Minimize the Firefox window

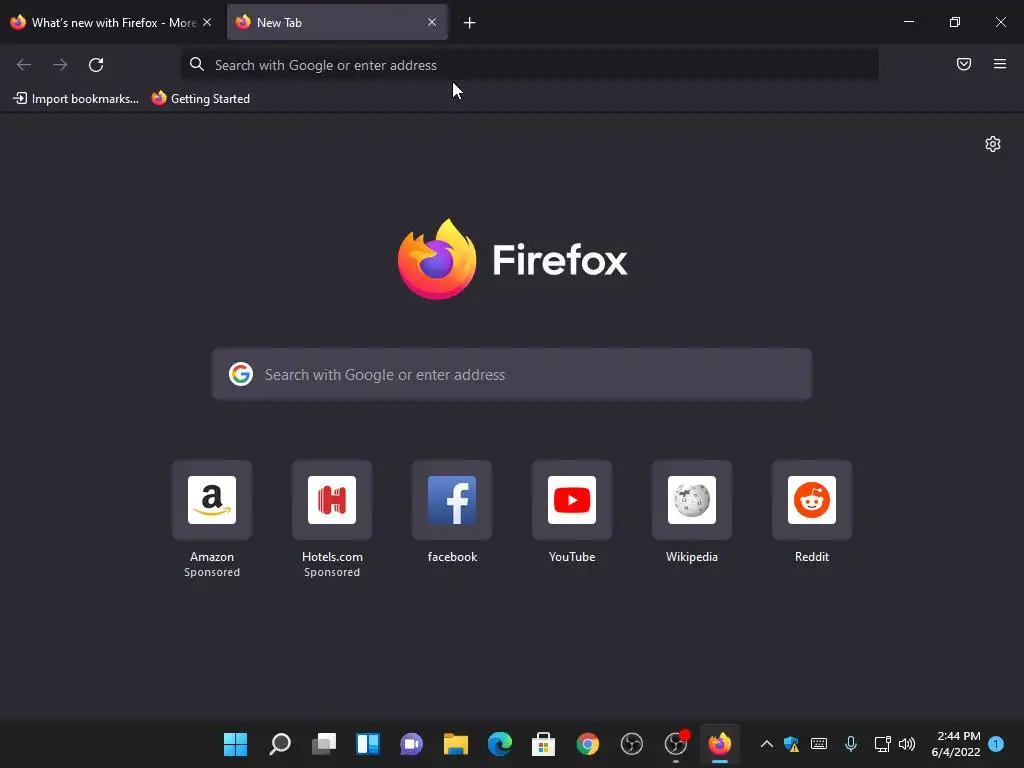(x=909, y=22)
